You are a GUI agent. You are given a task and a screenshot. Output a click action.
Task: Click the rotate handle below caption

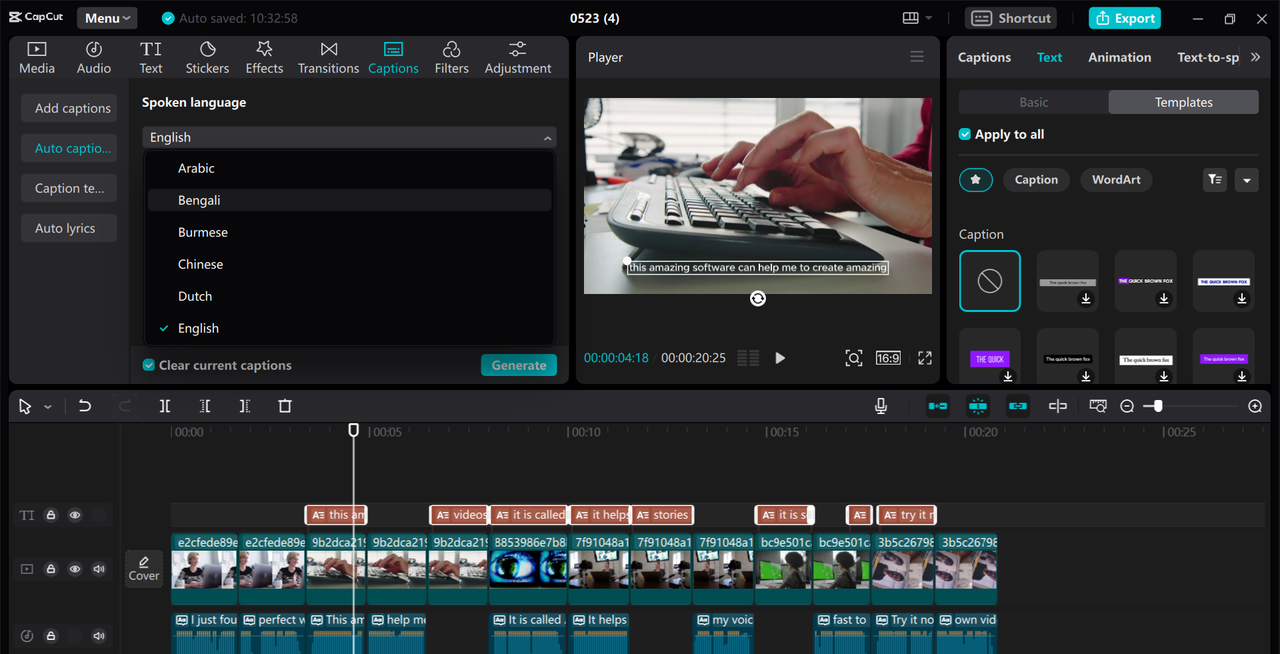pos(758,298)
